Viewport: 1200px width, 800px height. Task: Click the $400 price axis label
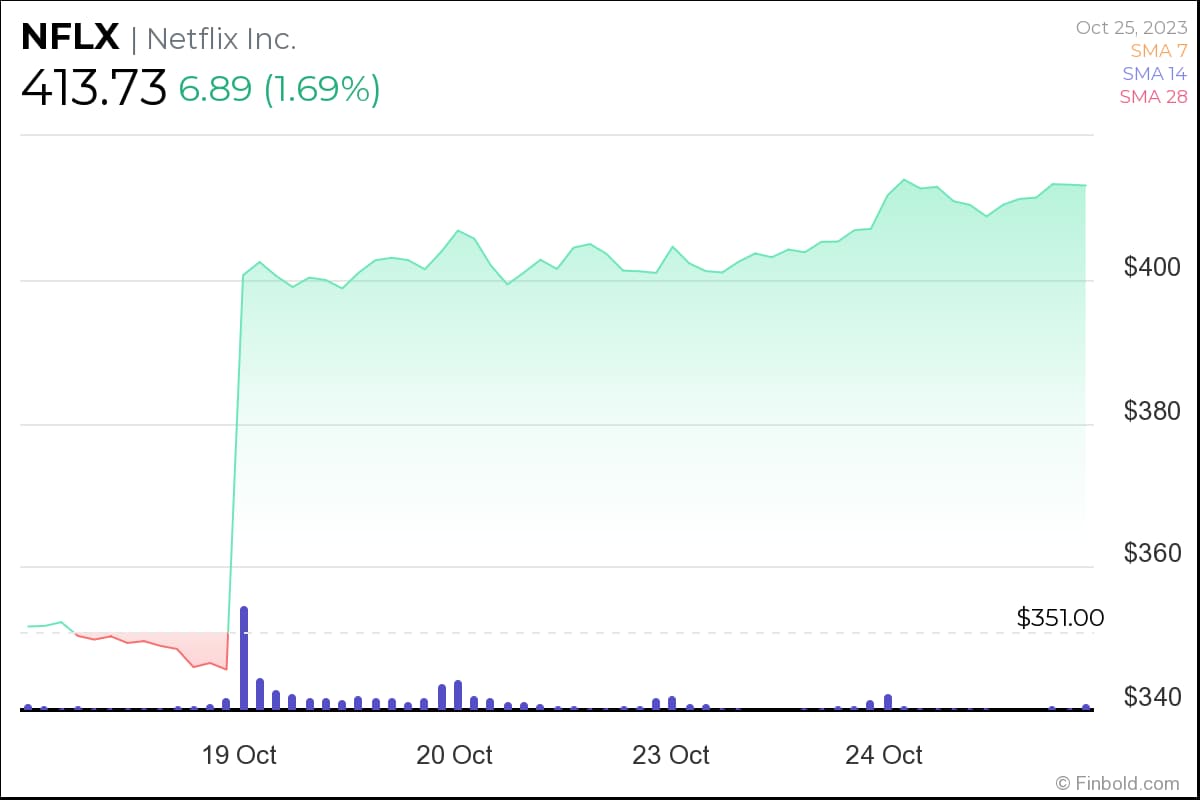click(x=1152, y=267)
